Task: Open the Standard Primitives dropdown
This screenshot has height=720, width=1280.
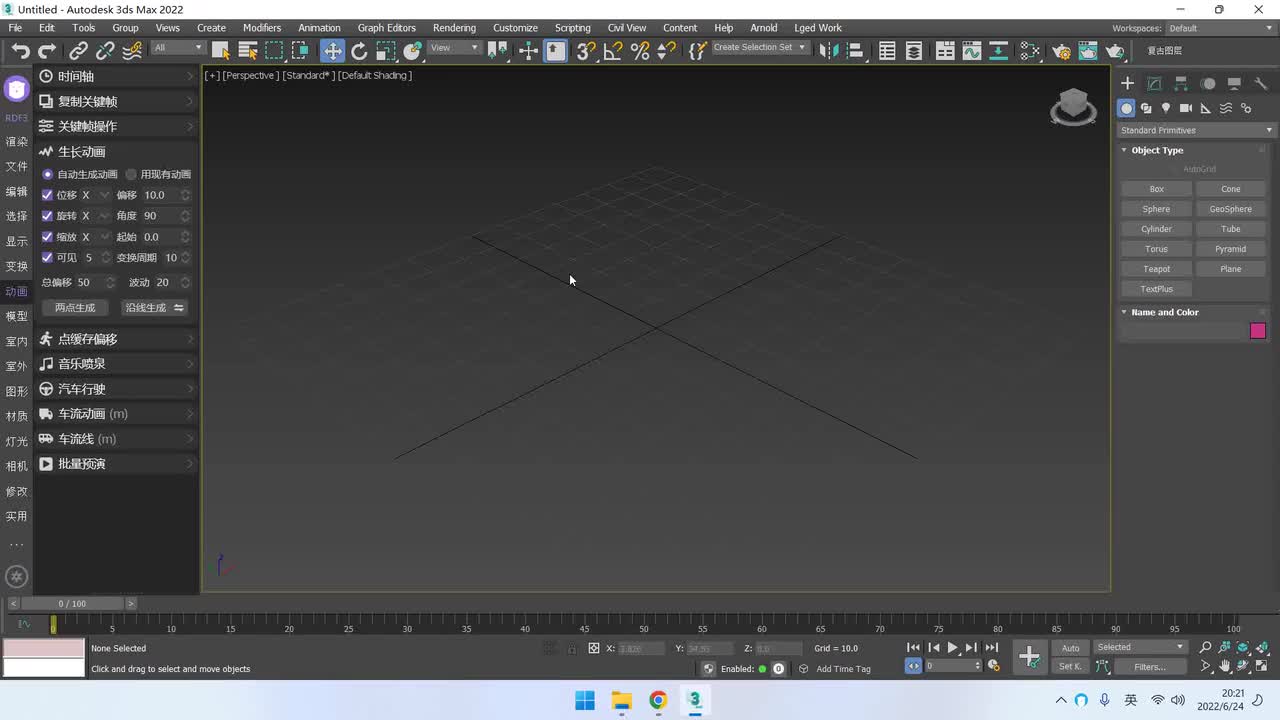Action: 1196,130
